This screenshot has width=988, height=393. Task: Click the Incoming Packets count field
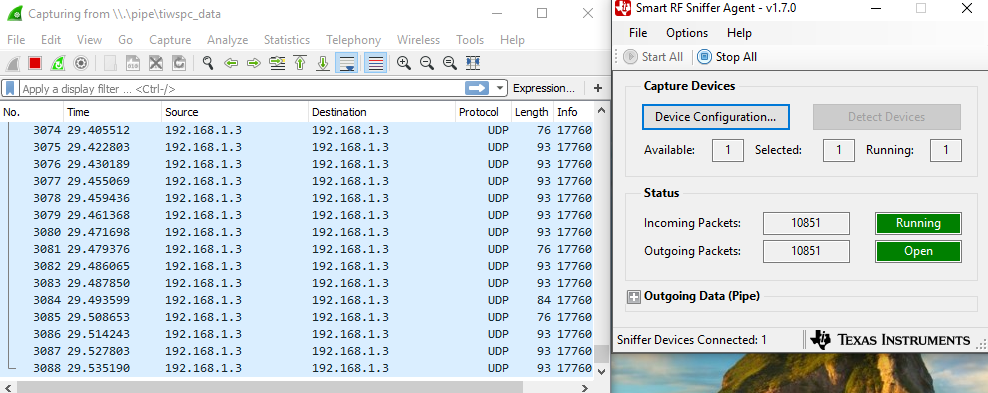(x=807, y=223)
